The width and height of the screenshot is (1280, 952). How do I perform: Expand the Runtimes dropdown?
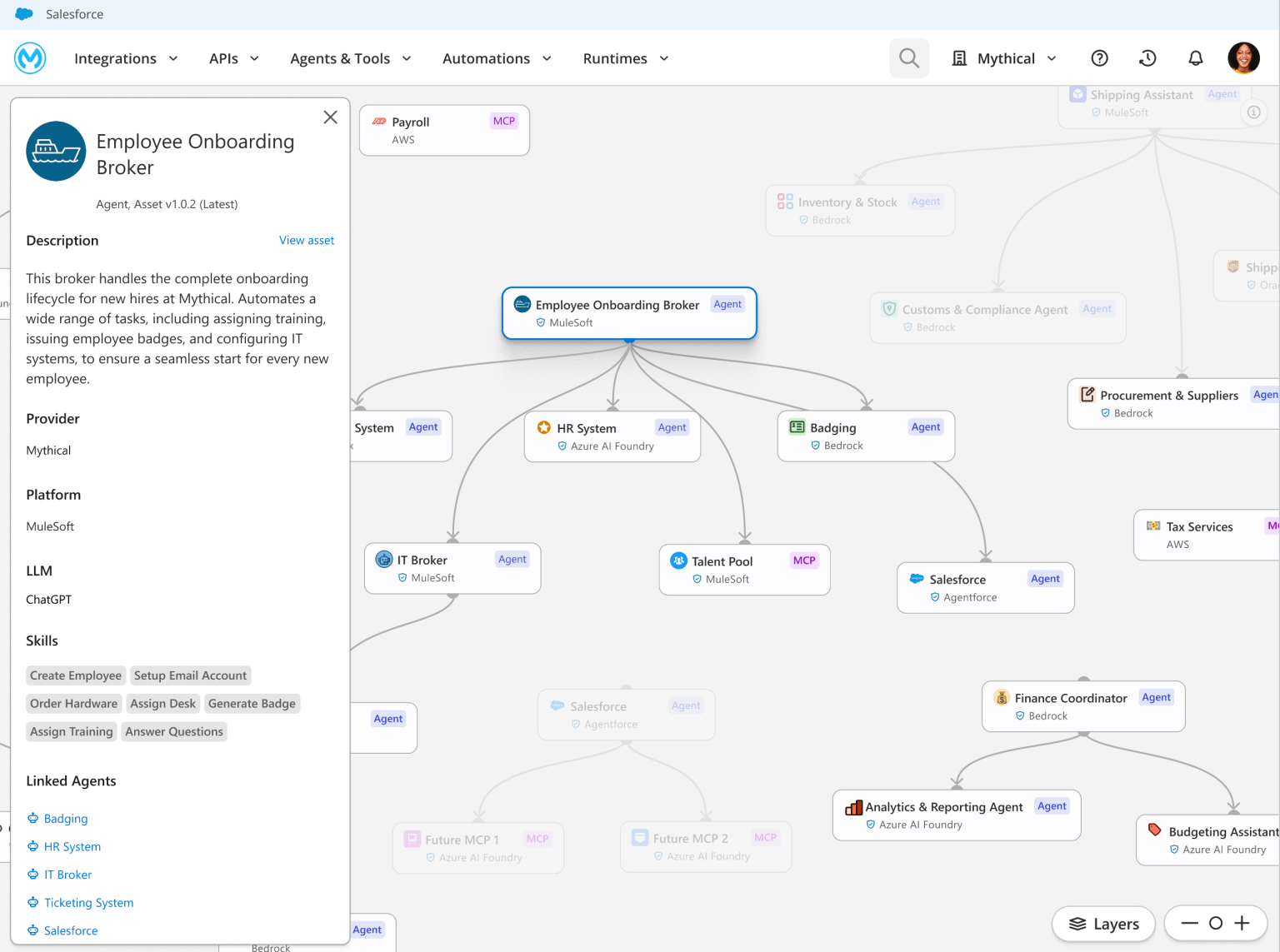625,58
